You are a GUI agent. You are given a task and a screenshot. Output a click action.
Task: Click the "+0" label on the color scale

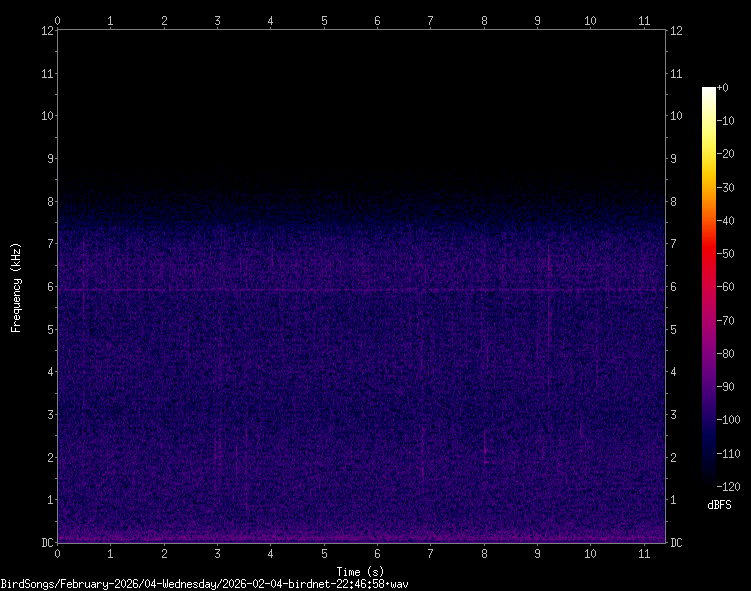pyautogui.click(x=723, y=89)
